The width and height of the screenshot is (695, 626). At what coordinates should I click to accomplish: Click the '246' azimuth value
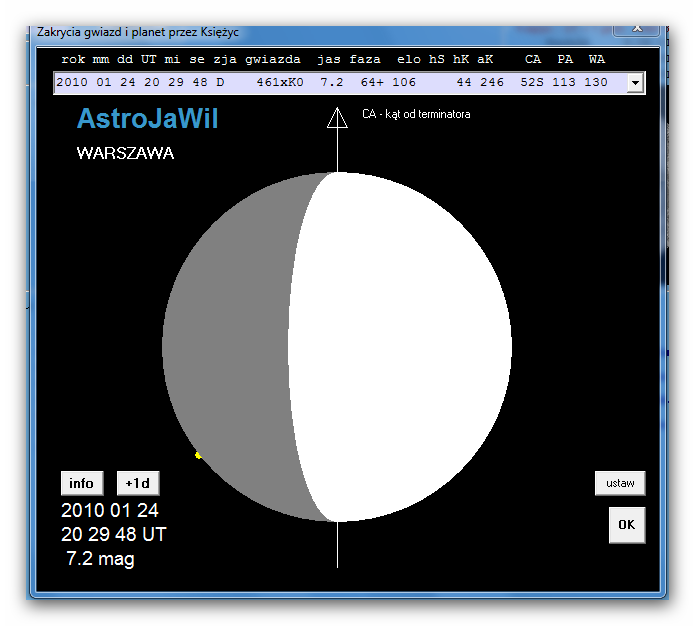point(492,82)
